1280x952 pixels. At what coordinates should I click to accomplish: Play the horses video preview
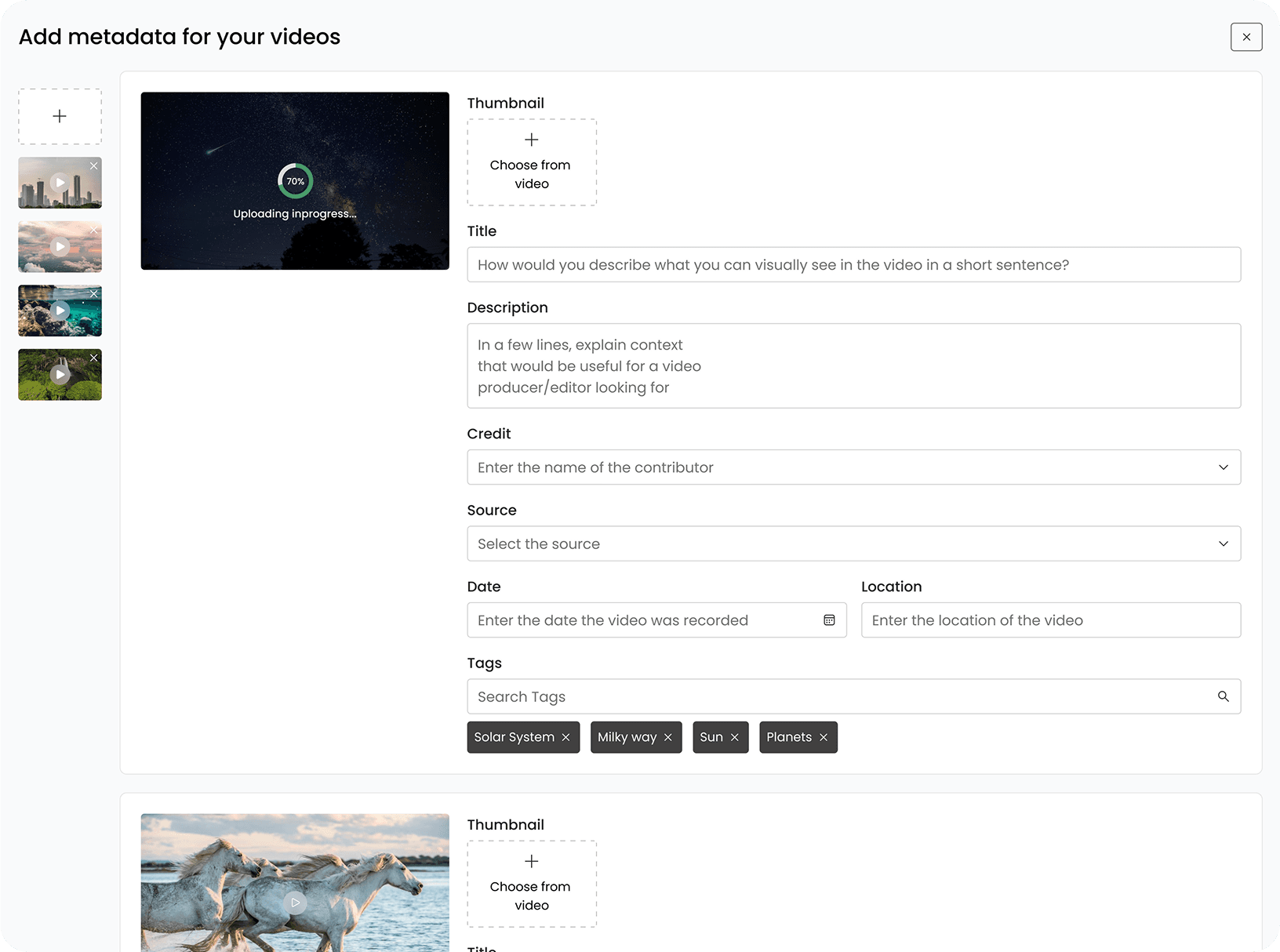(295, 902)
